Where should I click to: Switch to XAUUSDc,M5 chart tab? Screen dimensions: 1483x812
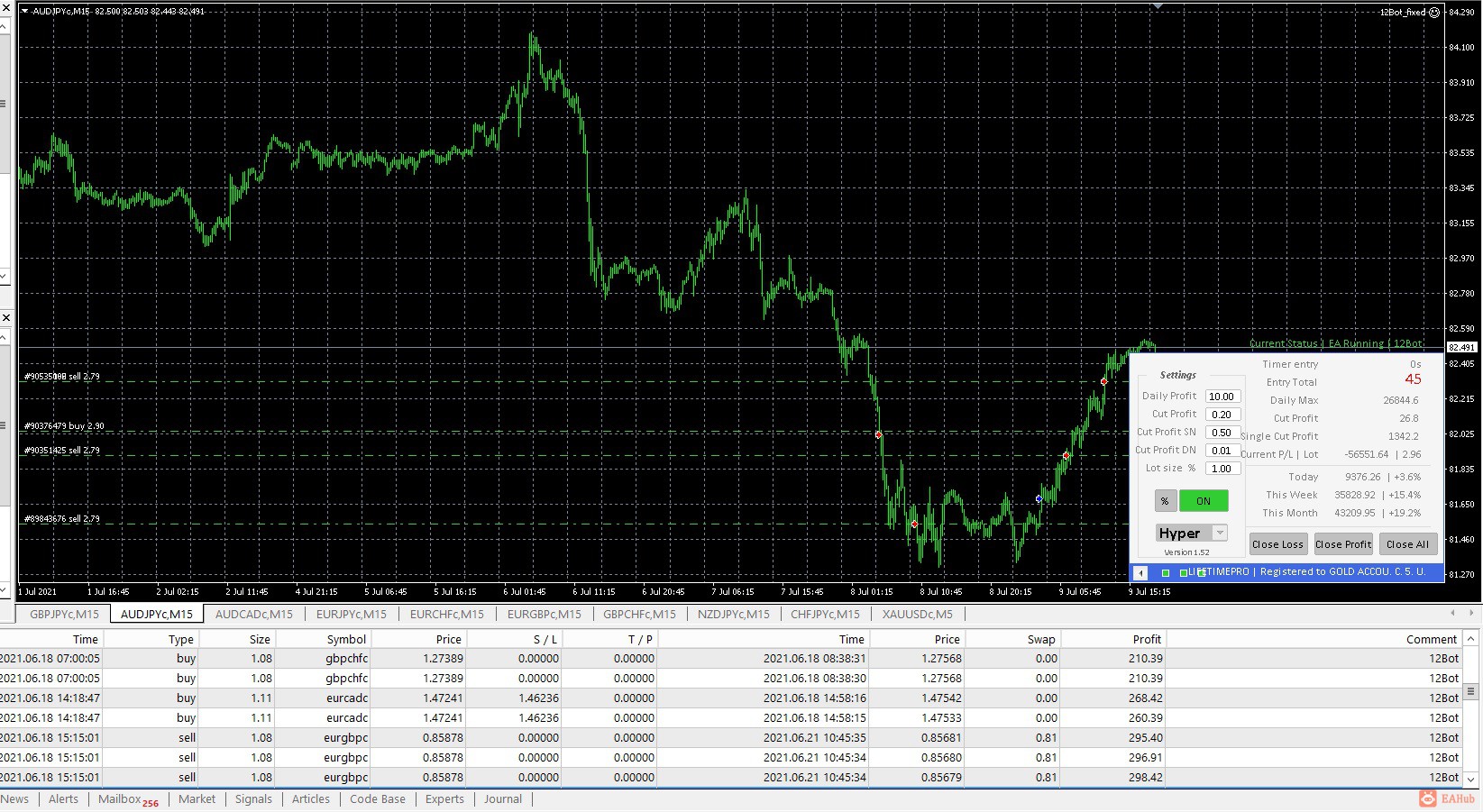tap(918, 614)
